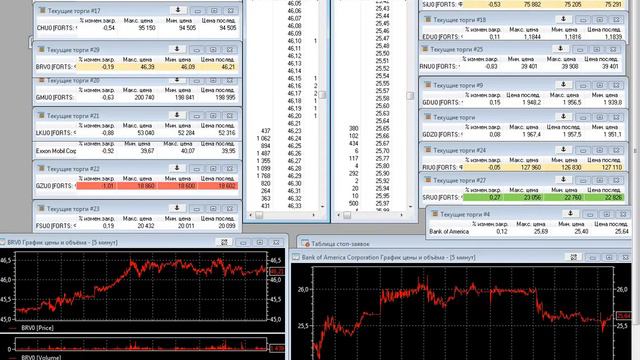Click Таблица стоп-заявок title bar

point(465,244)
